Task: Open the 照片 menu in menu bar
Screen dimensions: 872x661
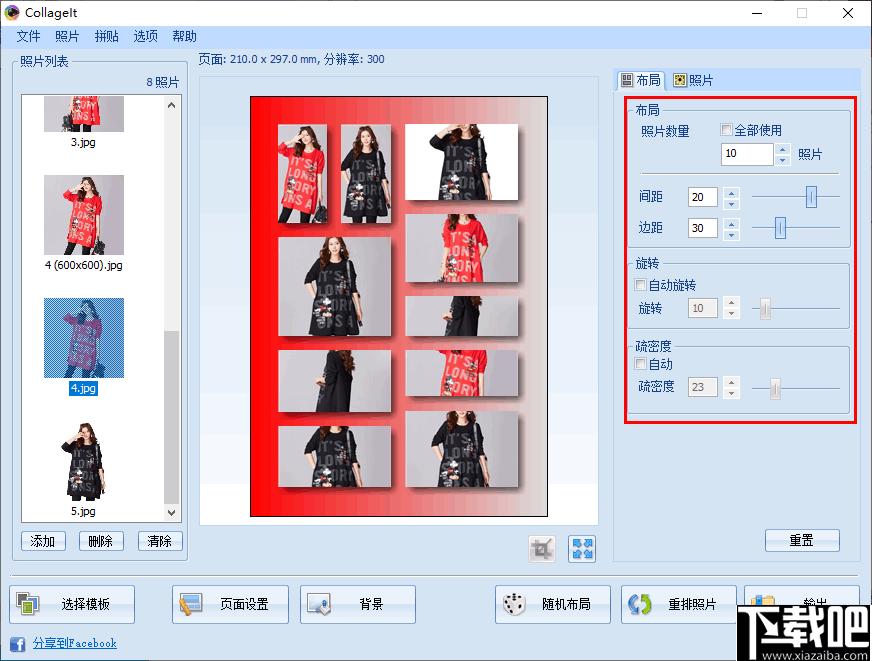Action: (x=67, y=36)
